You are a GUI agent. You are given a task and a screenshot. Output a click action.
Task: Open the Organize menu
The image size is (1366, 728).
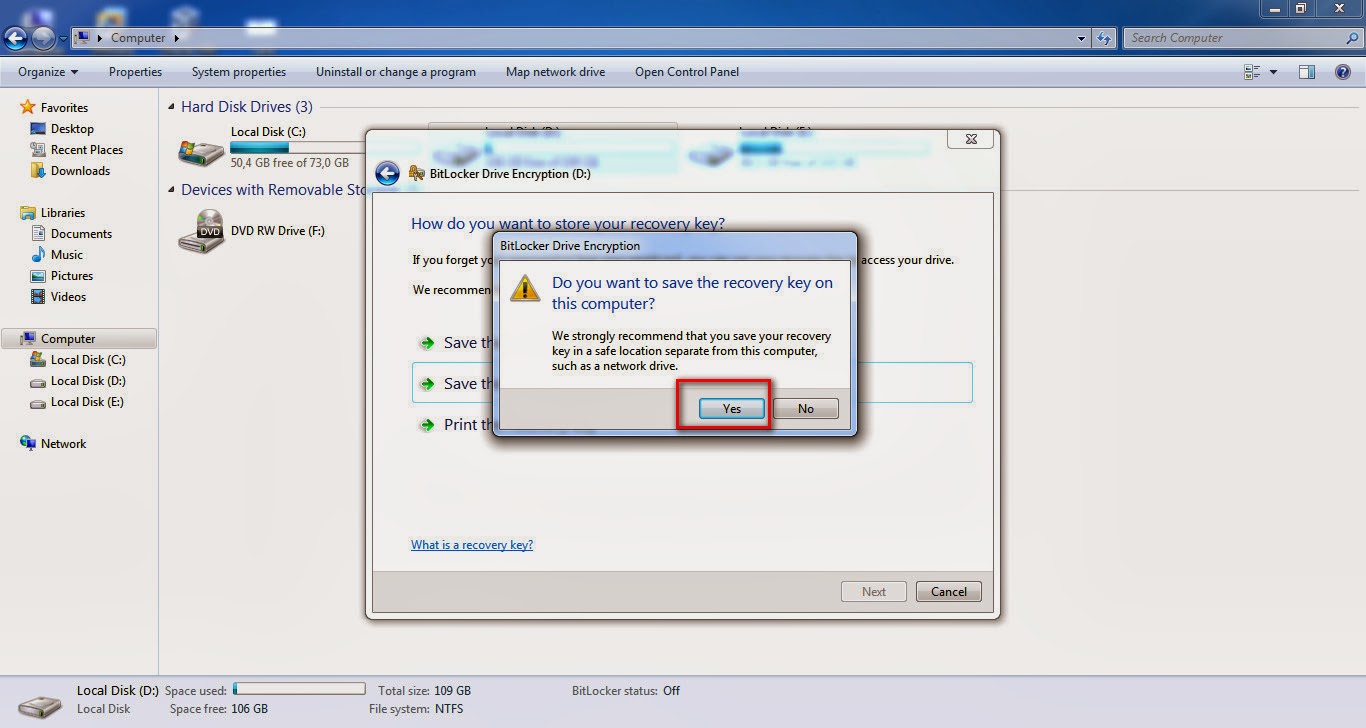pyautogui.click(x=48, y=72)
